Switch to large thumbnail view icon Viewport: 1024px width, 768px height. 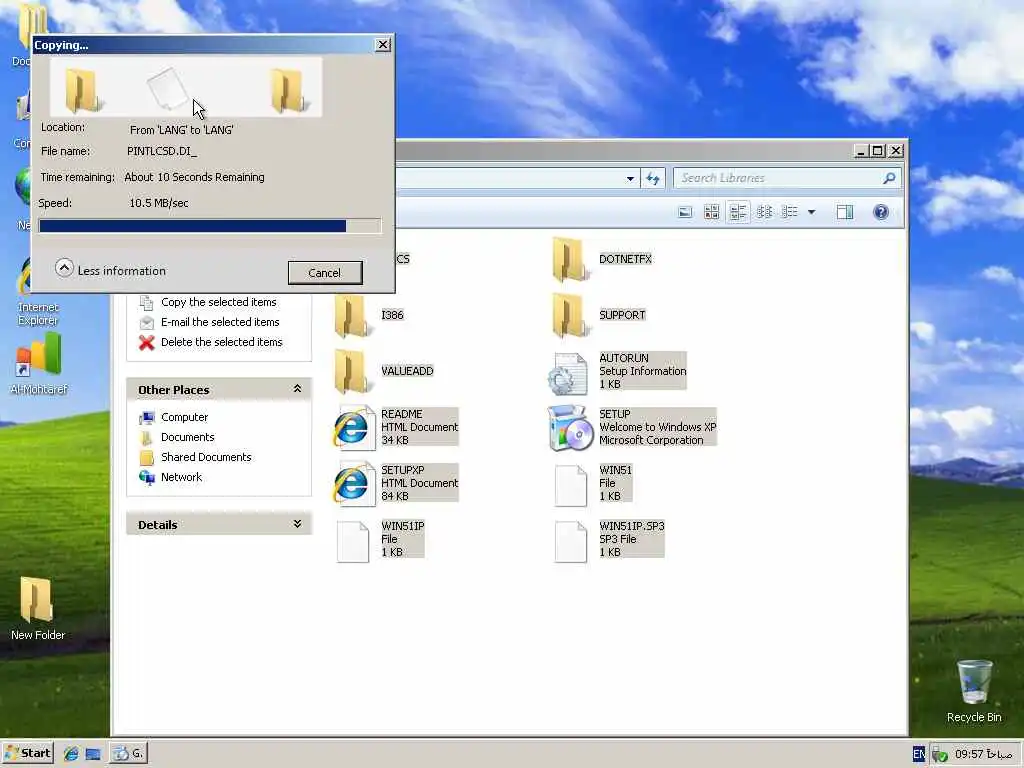(684, 212)
